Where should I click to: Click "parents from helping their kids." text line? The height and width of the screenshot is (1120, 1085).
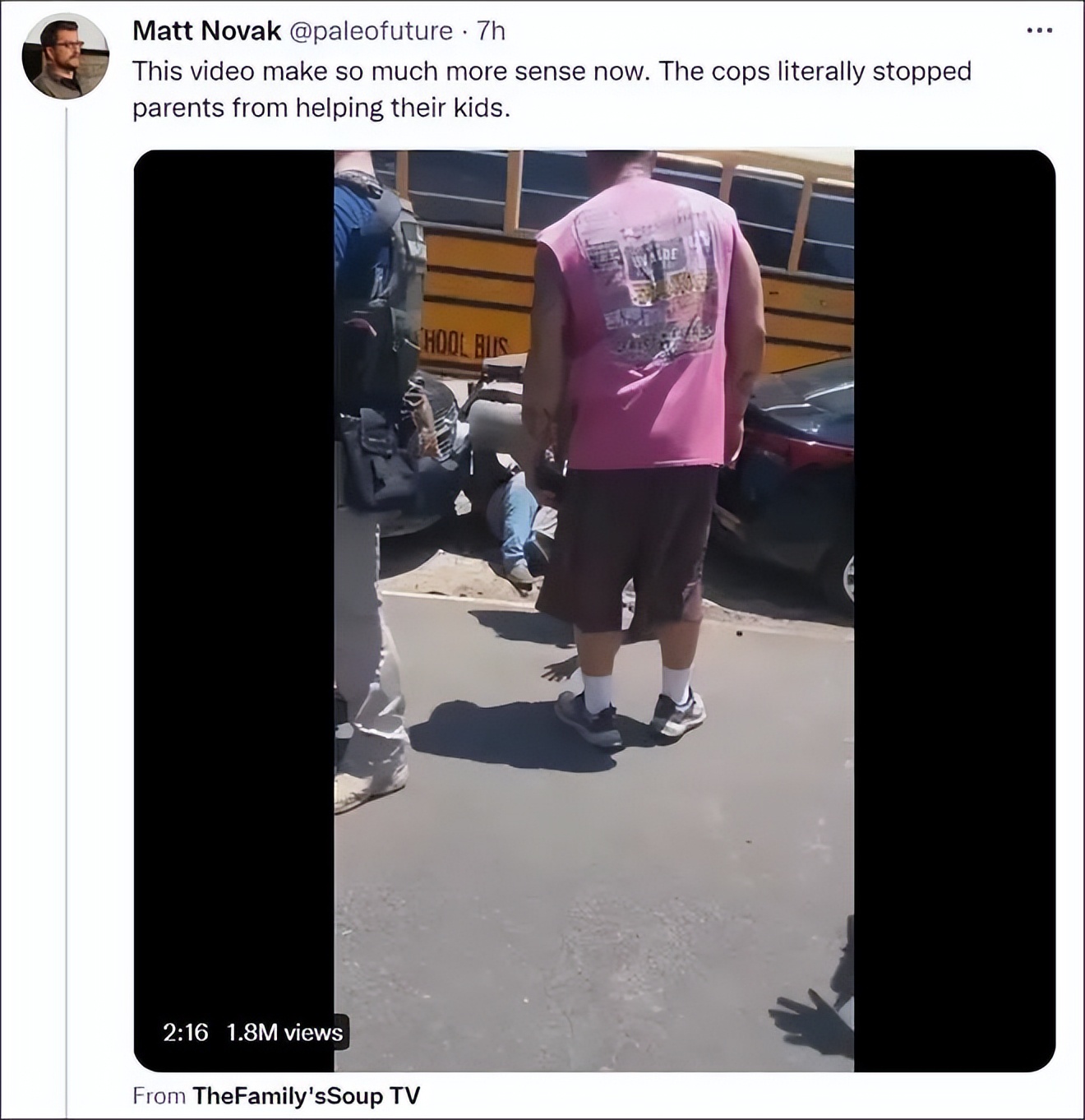coord(321,108)
